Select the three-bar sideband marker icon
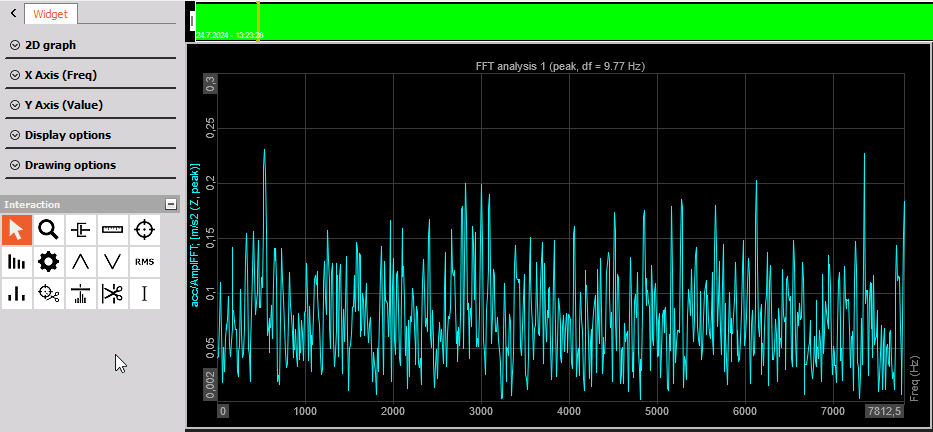The image size is (933, 432). tap(17, 294)
